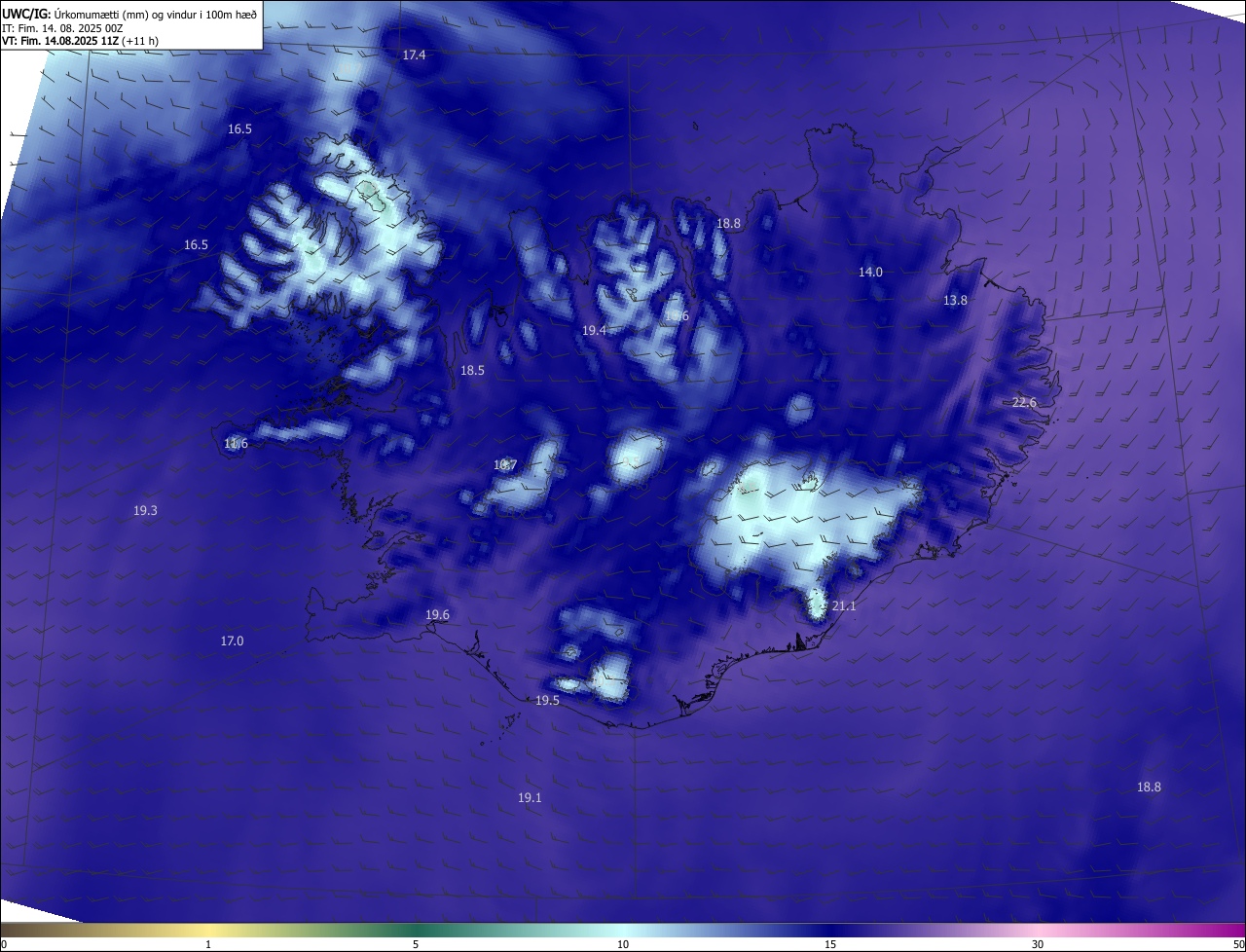Select the 22.6 reading on the east coast

[1024, 403]
